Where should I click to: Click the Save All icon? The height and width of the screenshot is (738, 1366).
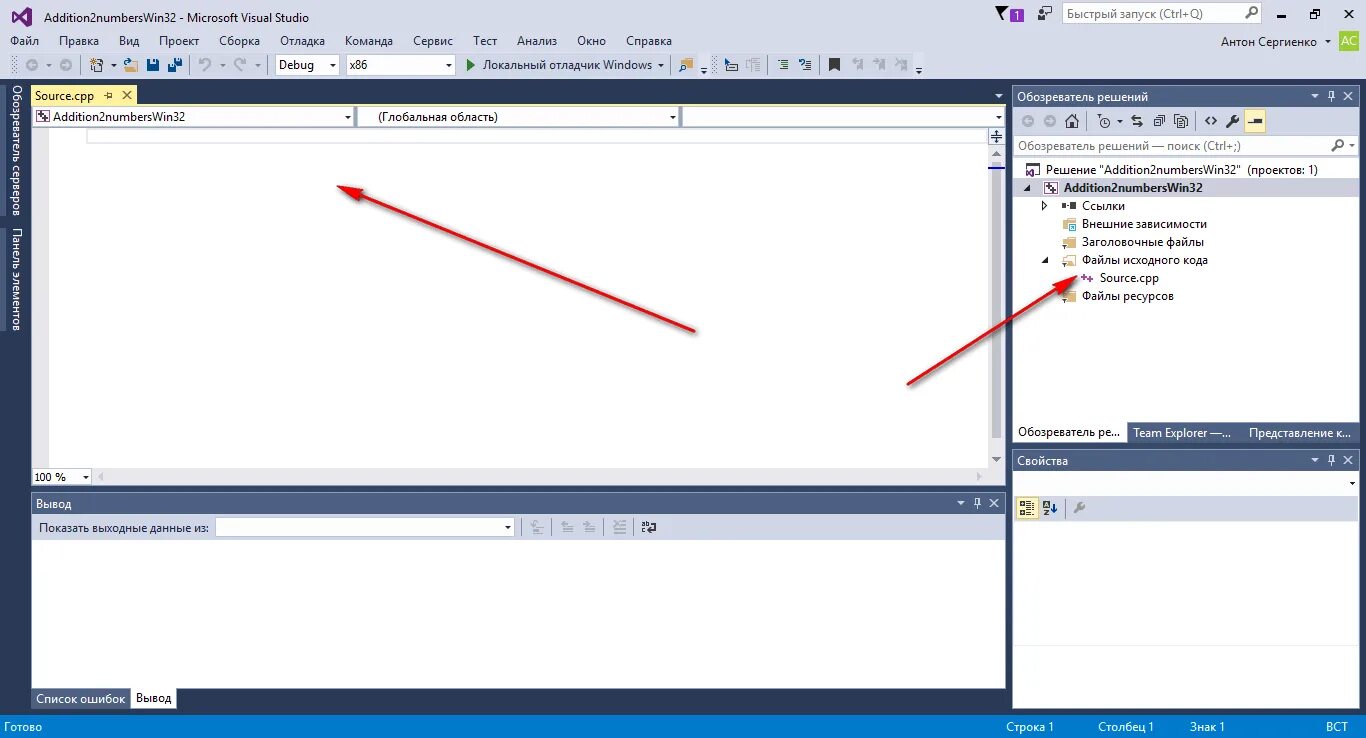(175, 65)
